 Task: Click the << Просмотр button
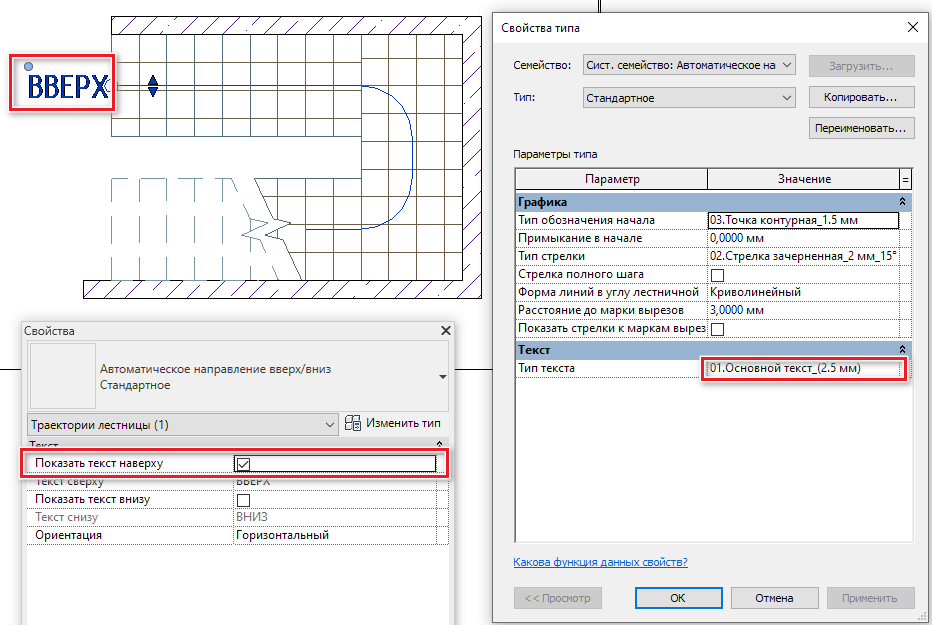coord(558,598)
